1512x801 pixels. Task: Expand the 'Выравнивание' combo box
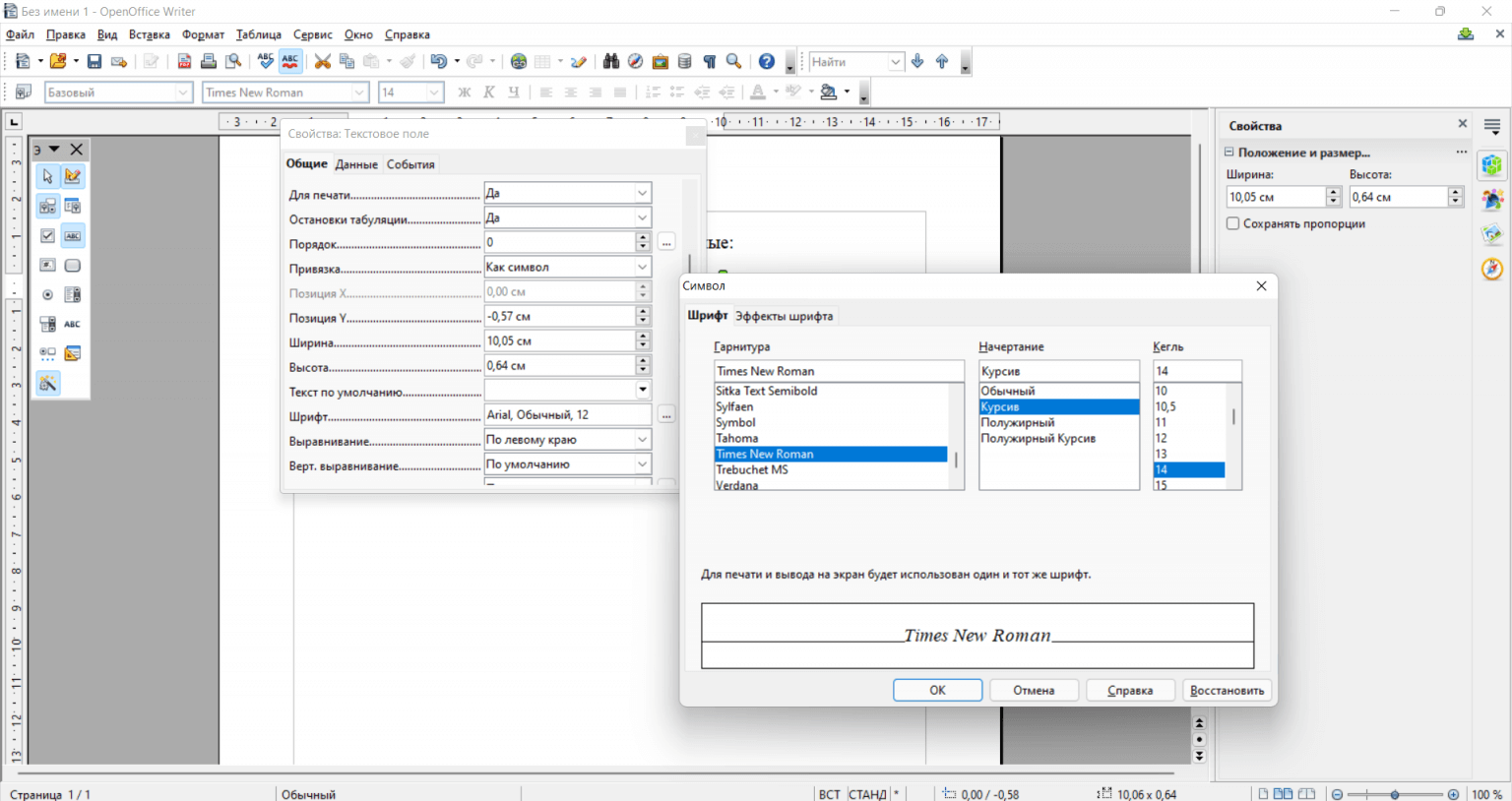(x=642, y=440)
